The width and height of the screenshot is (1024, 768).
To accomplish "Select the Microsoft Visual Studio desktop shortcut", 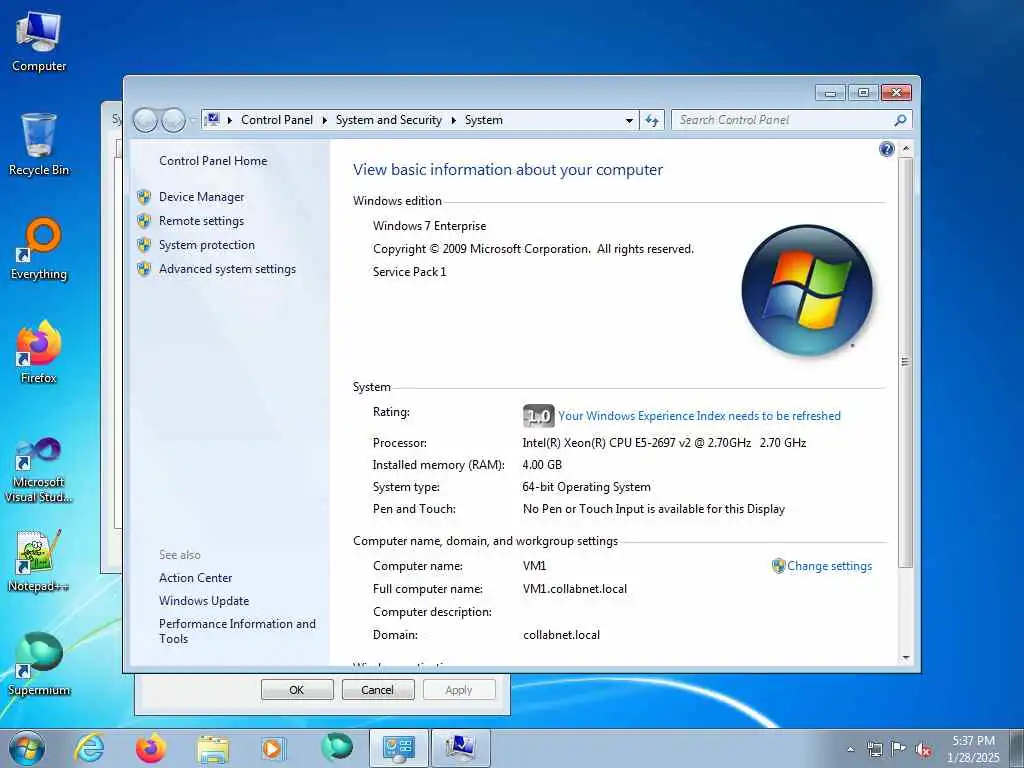I will point(39,470).
